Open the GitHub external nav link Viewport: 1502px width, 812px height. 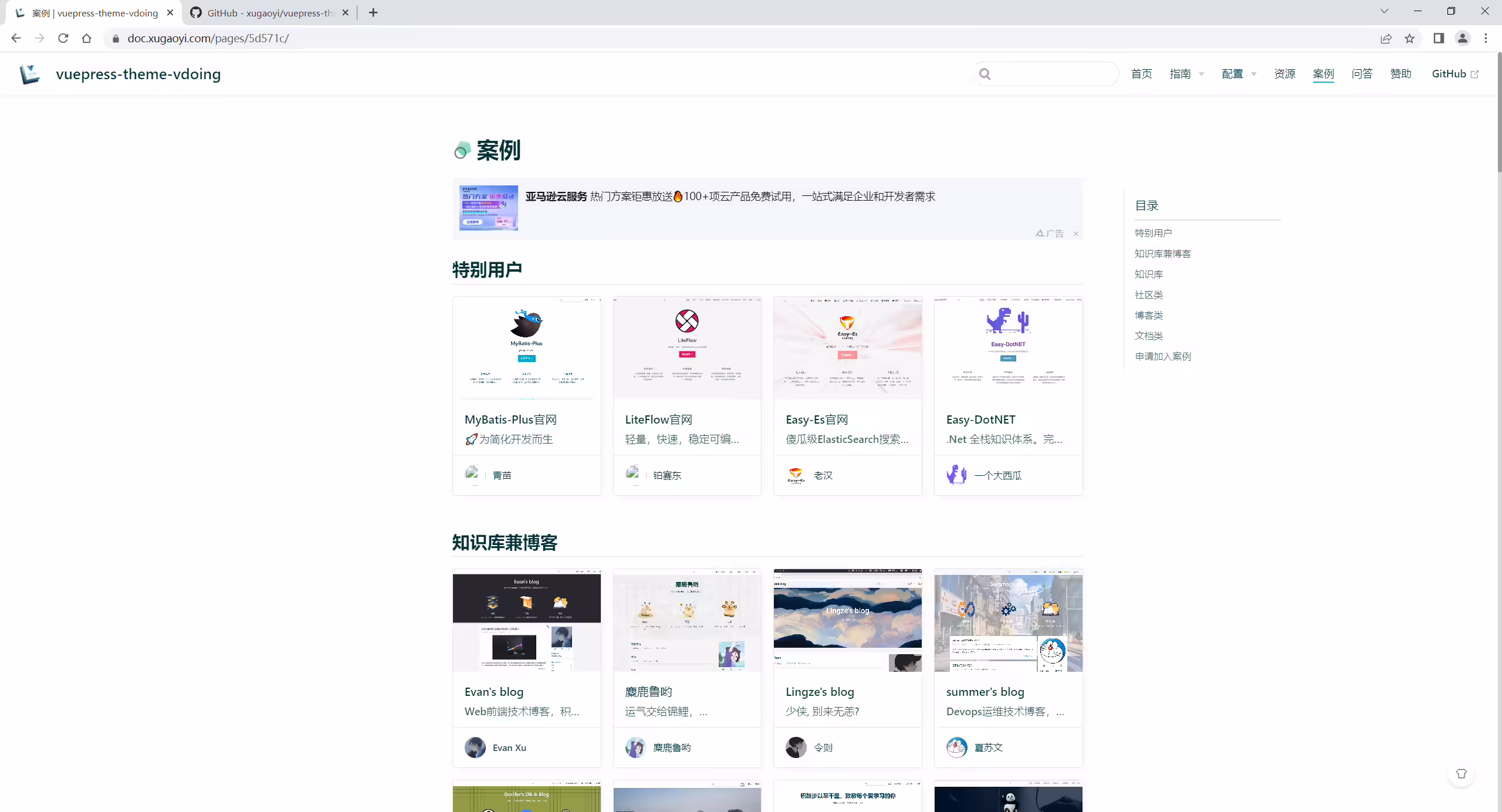point(1455,74)
